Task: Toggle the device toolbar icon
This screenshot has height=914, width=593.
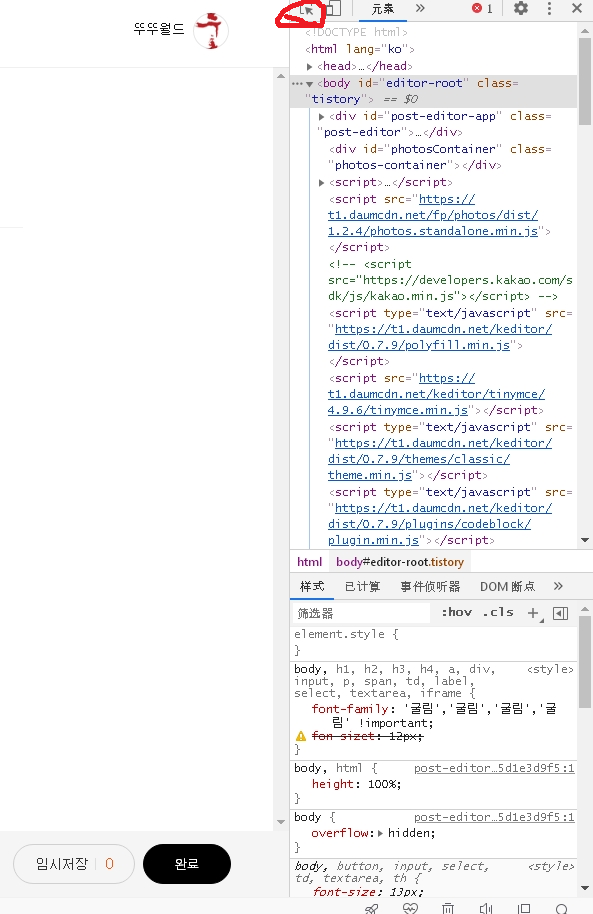Action: [334, 8]
